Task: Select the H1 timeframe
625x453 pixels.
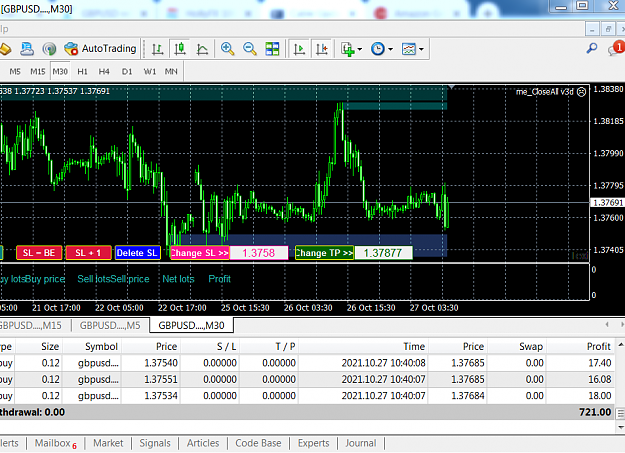Action: [83, 71]
